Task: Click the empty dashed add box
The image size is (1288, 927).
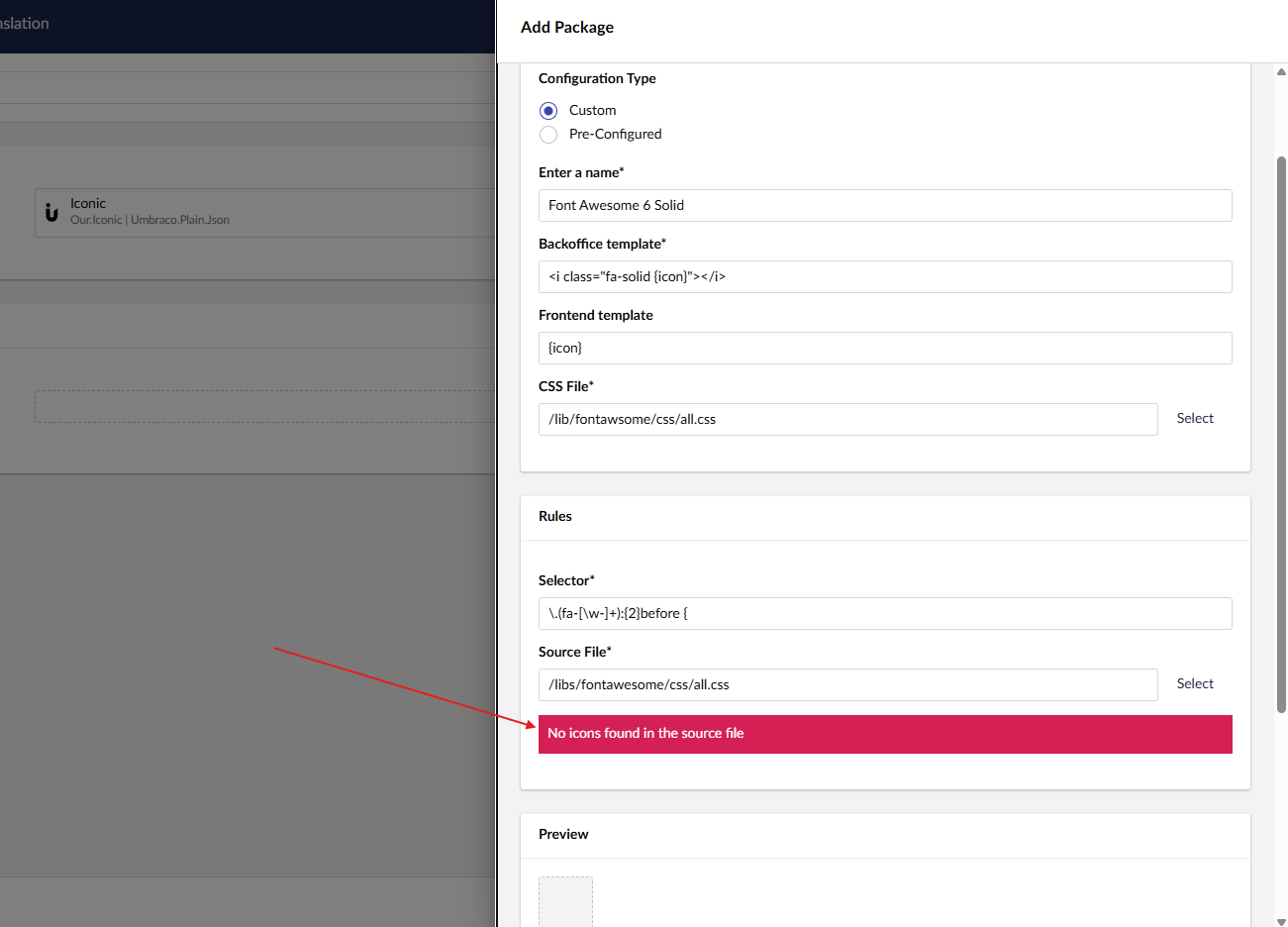Action: (x=263, y=406)
